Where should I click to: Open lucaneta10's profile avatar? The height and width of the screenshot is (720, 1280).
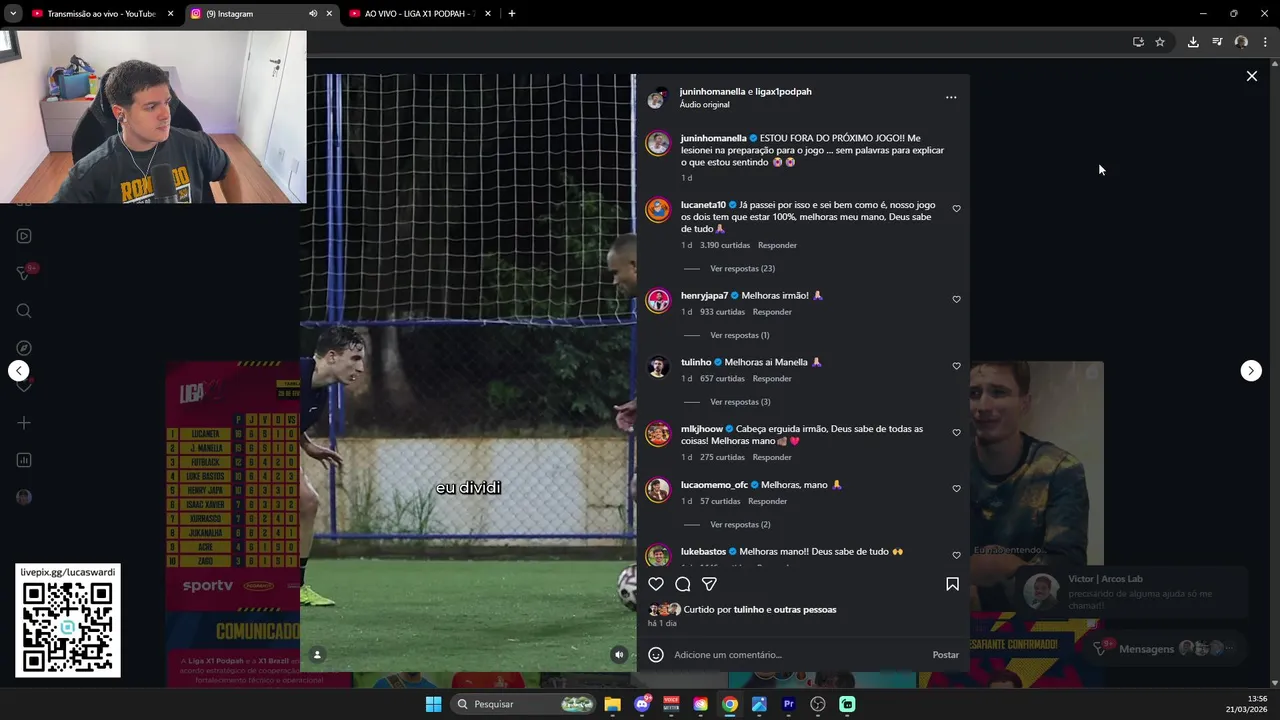pyautogui.click(x=658, y=209)
